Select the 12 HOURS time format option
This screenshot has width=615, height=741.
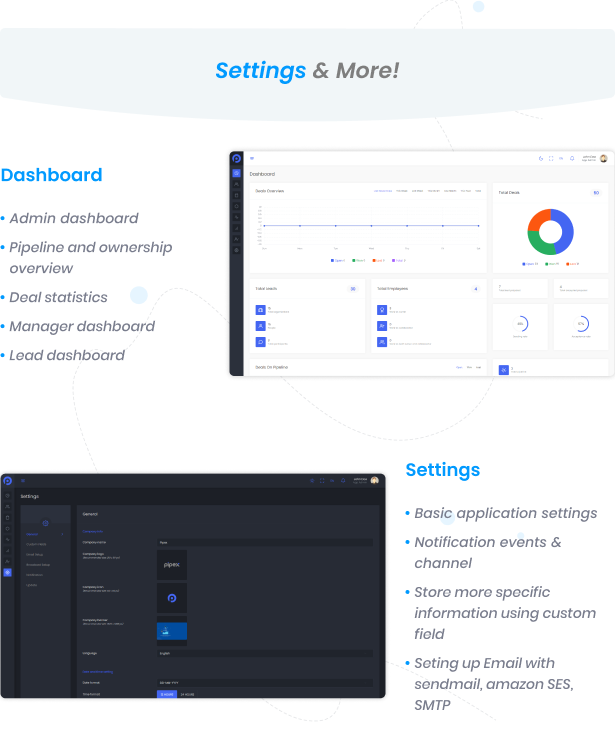(168, 693)
